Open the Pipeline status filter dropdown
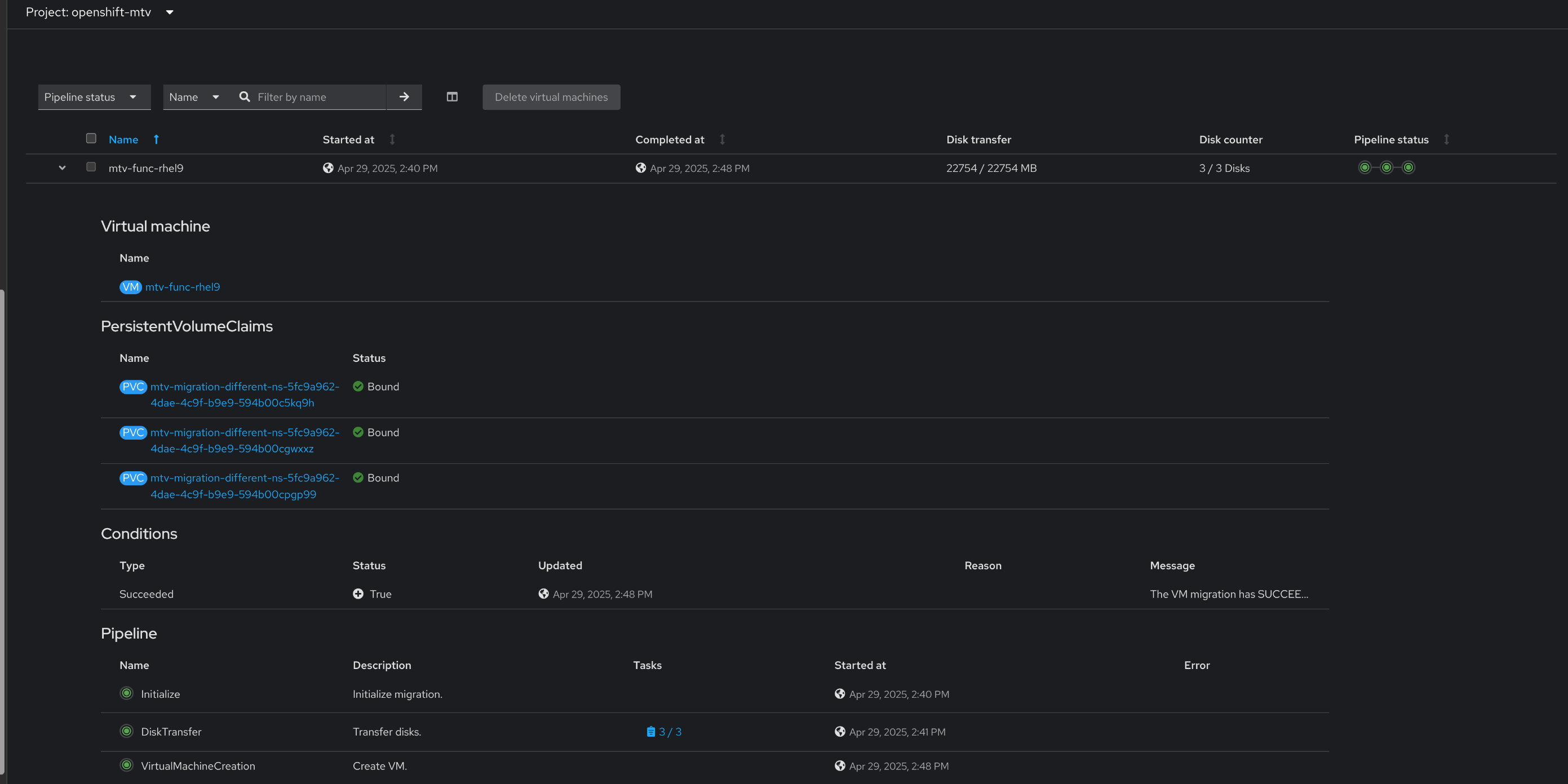 coord(94,97)
